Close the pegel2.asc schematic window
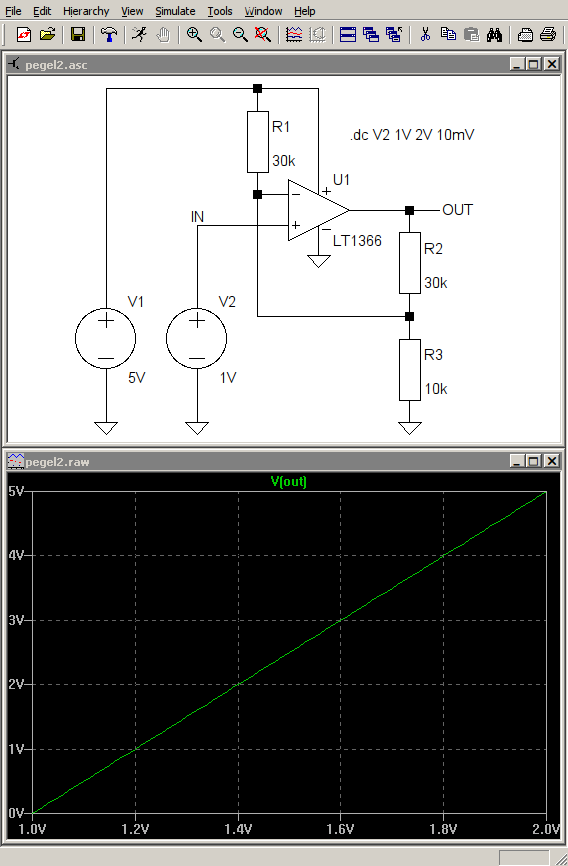Image resolution: width=568 pixels, height=866 pixels. click(552, 65)
